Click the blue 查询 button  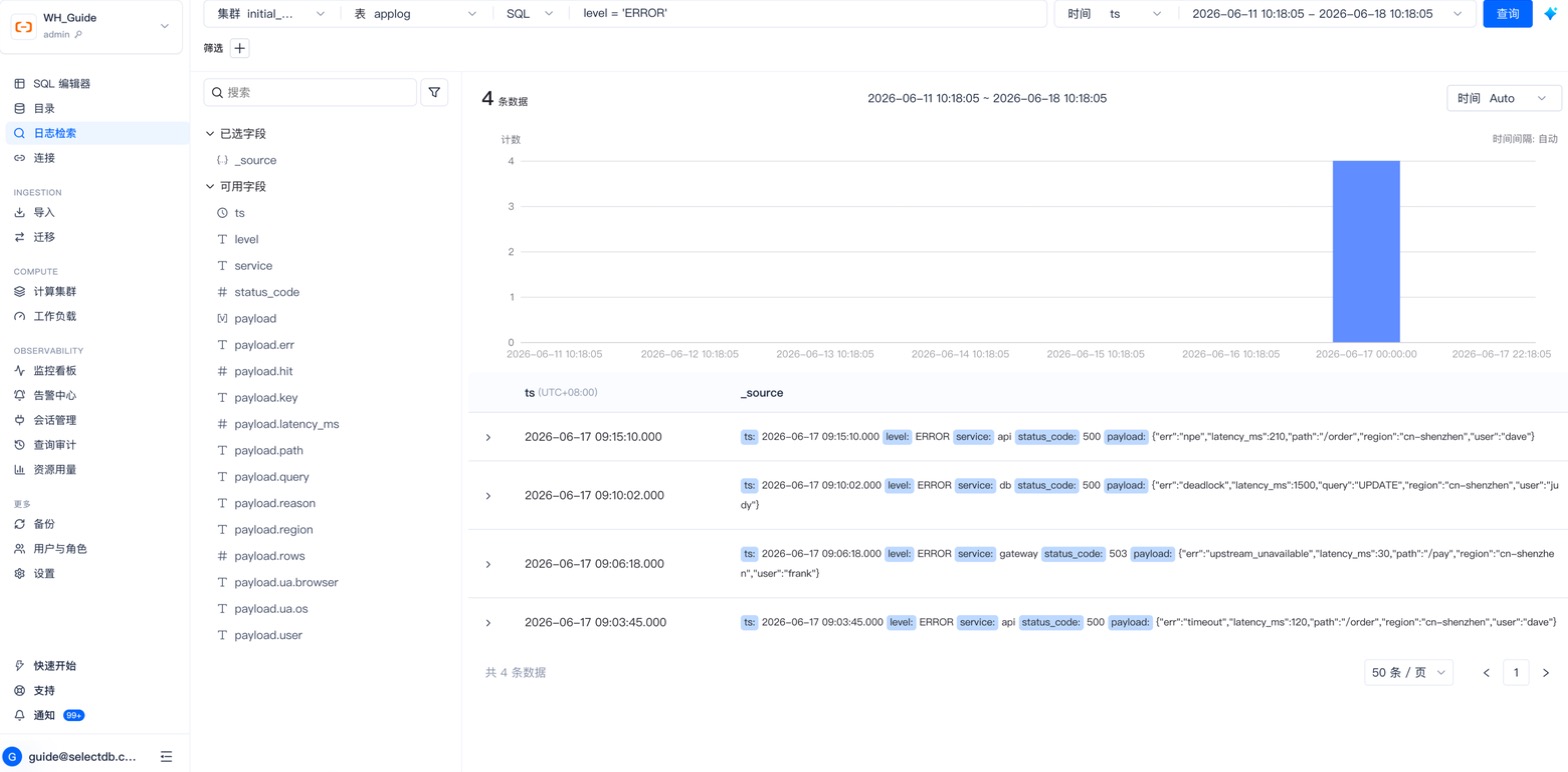[1507, 14]
